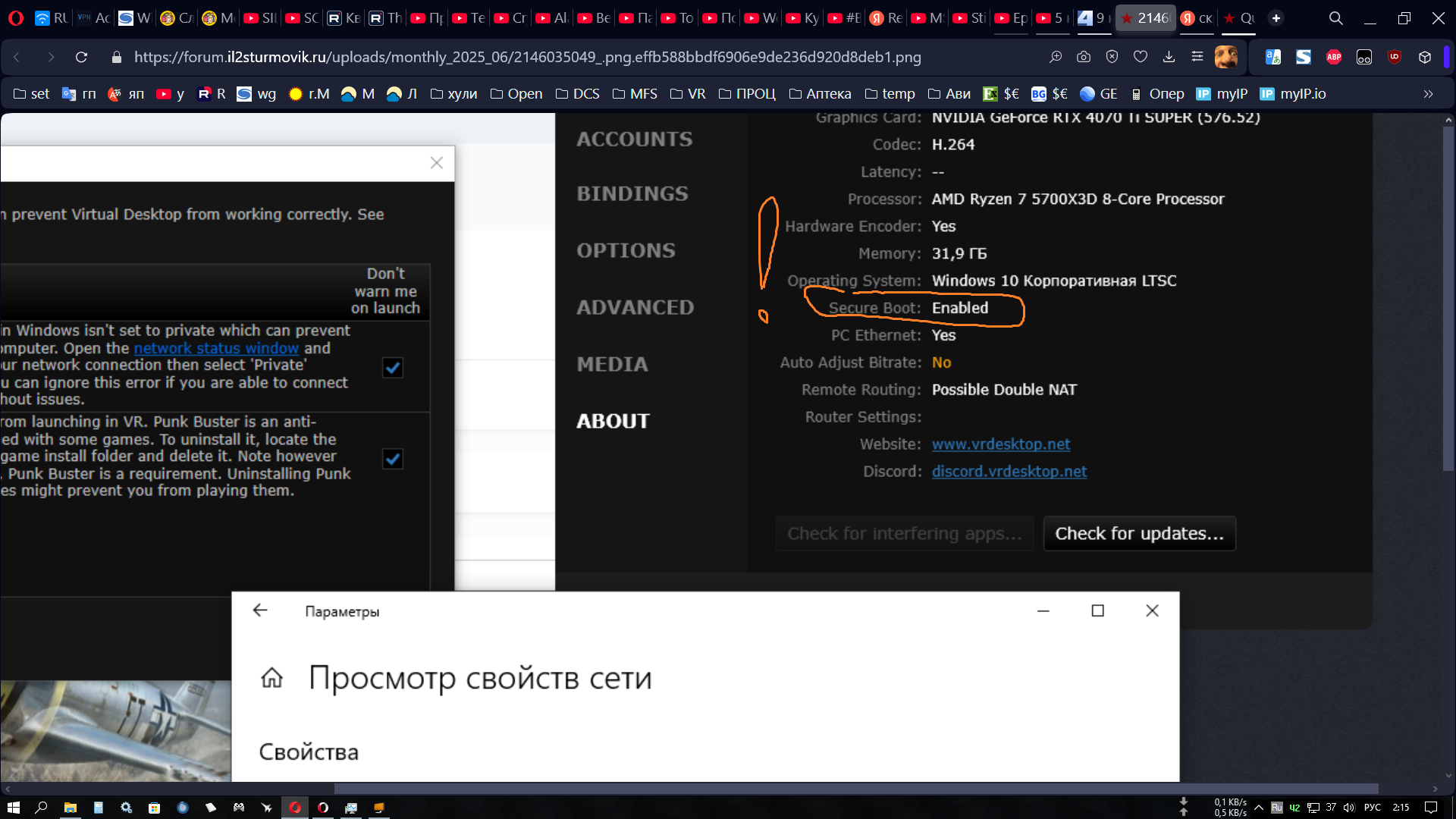Open File Explorer from the taskbar
The image size is (1456, 819).
(70, 808)
